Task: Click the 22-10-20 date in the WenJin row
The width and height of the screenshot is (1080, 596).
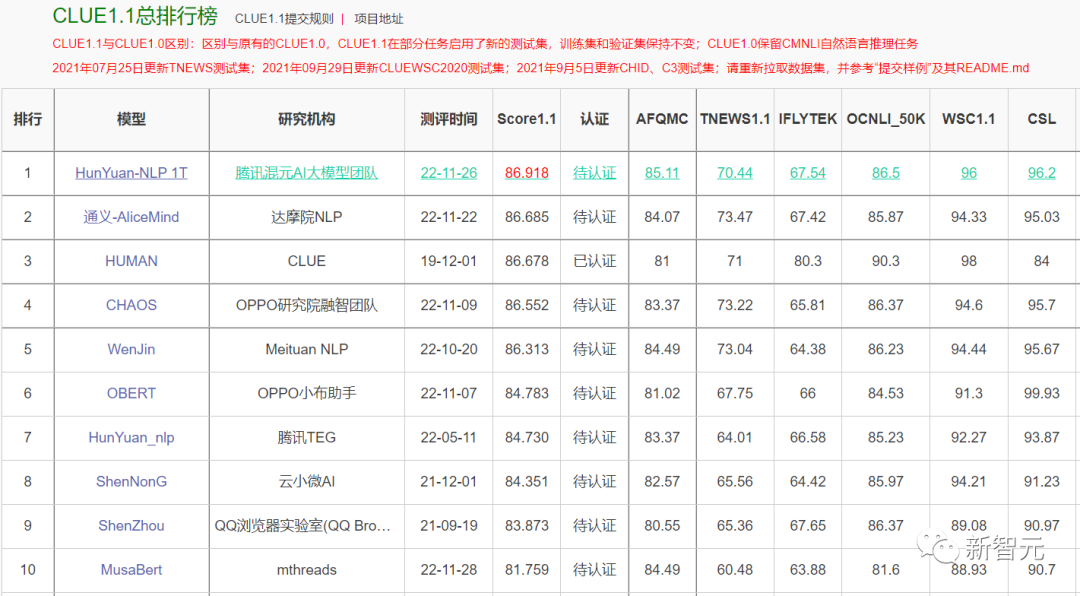Action: click(x=448, y=349)
